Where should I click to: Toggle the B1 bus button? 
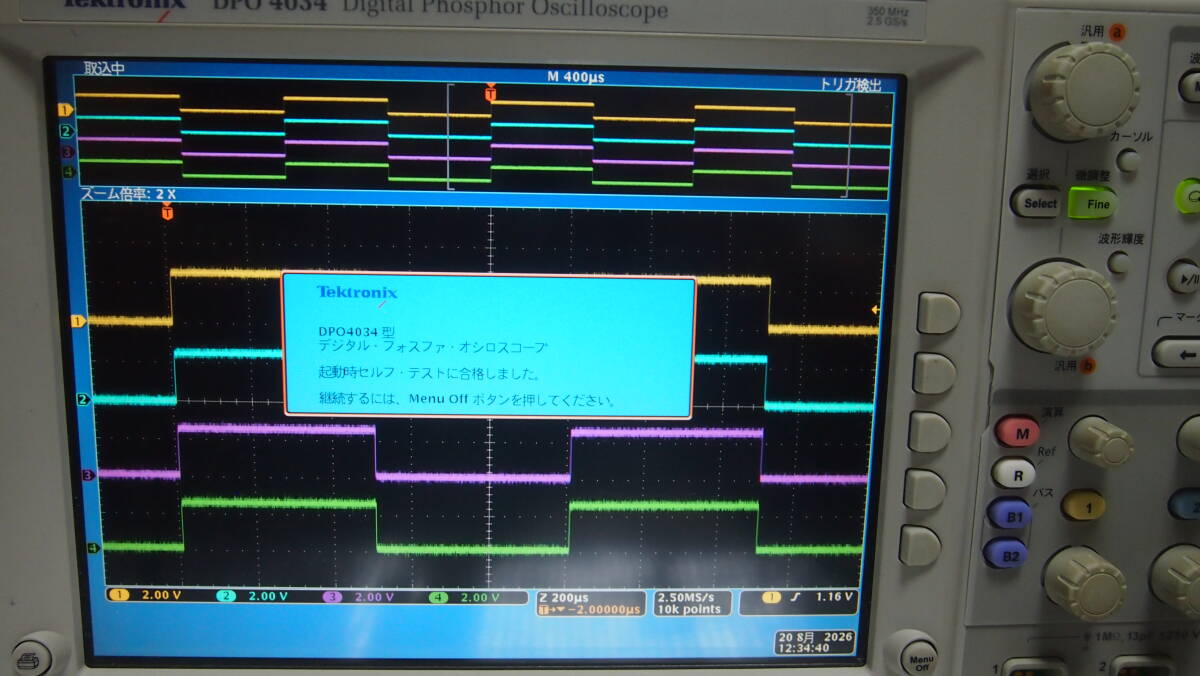1009,513
